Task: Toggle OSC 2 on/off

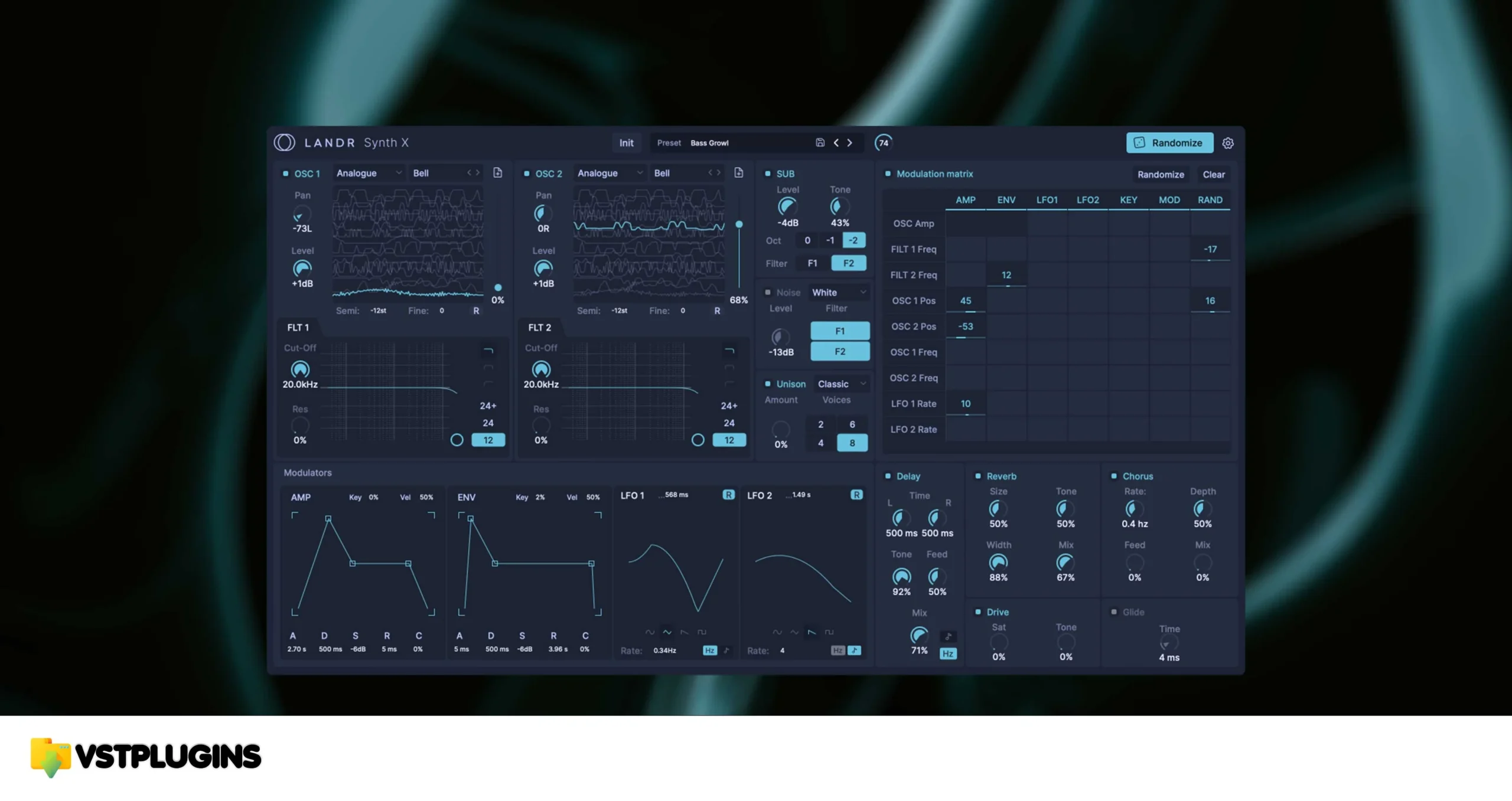Action: pos(526,174)
